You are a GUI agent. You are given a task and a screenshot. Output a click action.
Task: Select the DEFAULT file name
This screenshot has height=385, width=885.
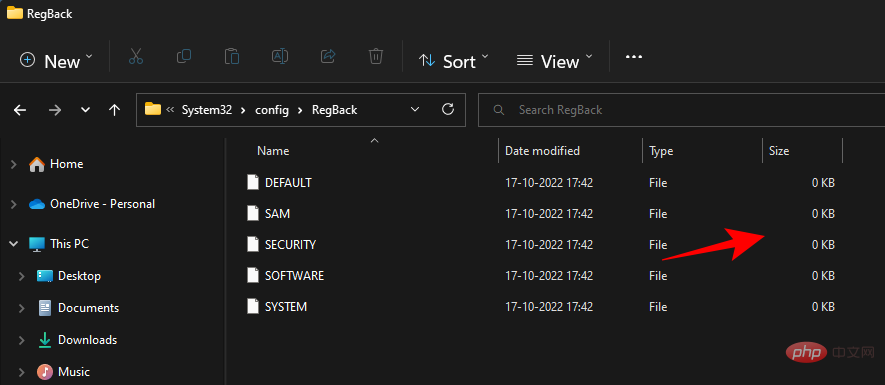[x=288, y=182]
